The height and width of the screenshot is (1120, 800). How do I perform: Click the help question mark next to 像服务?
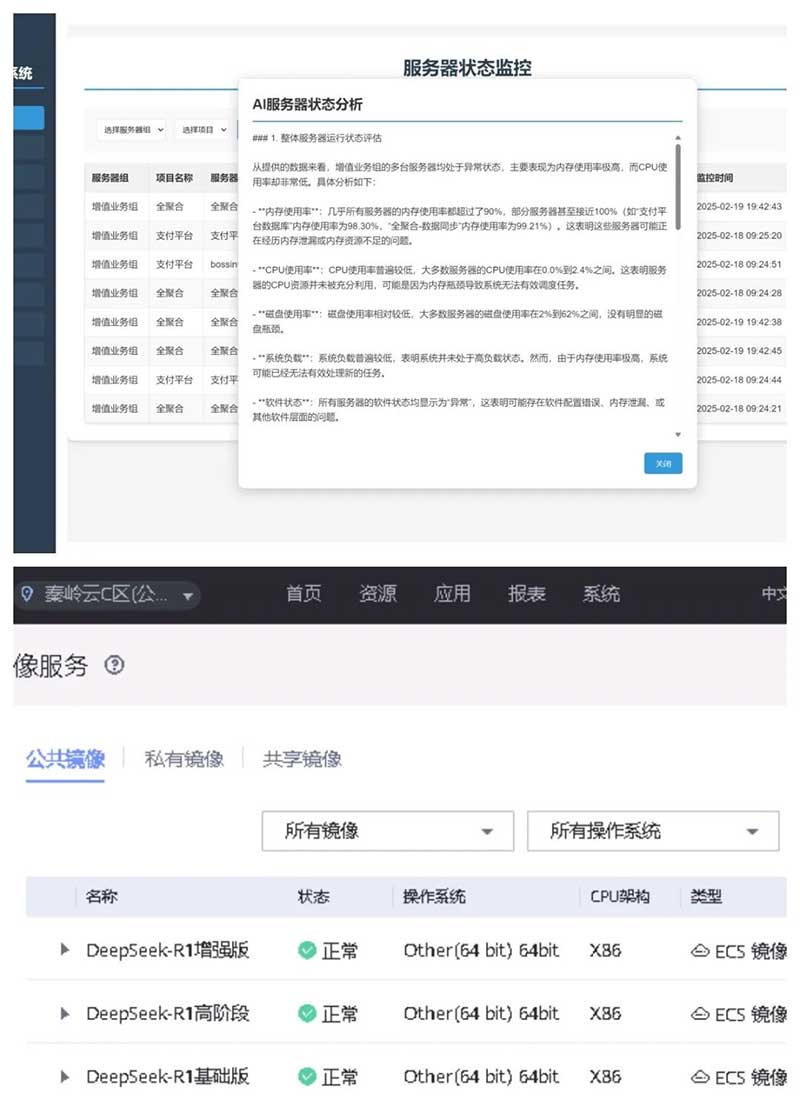click(115, 664)
